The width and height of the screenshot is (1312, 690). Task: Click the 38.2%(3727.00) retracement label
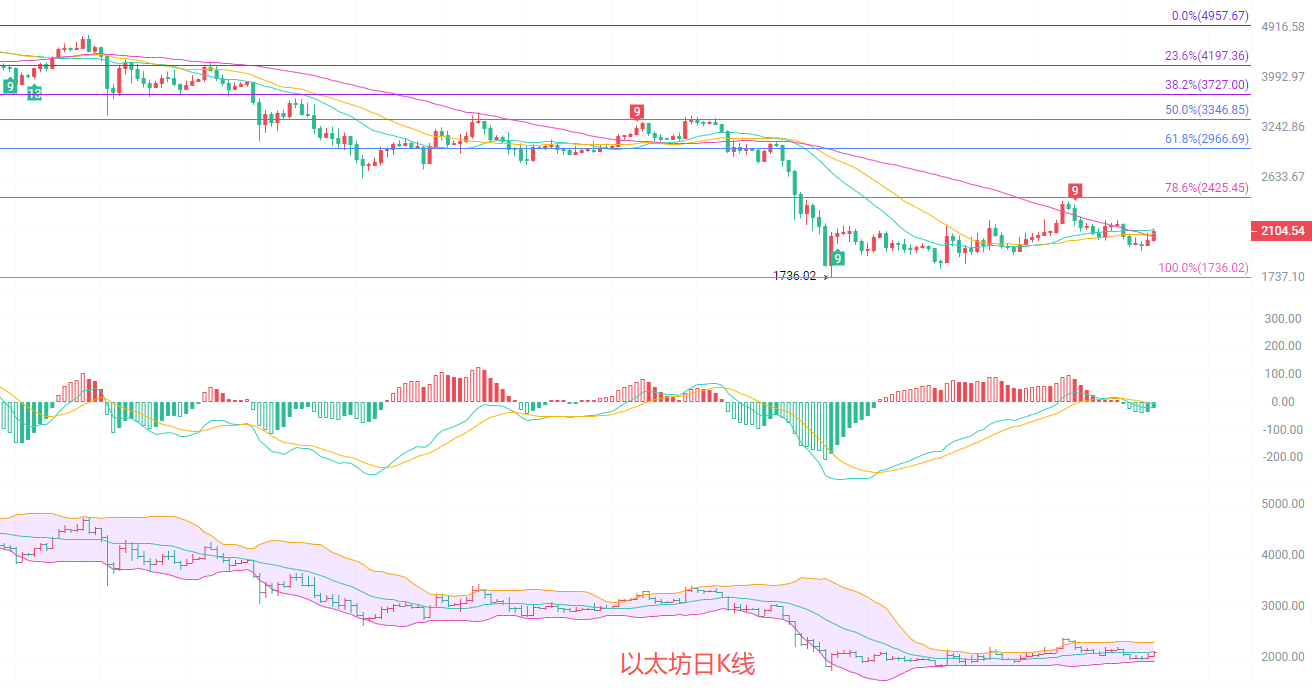(x=1207, y=85)
